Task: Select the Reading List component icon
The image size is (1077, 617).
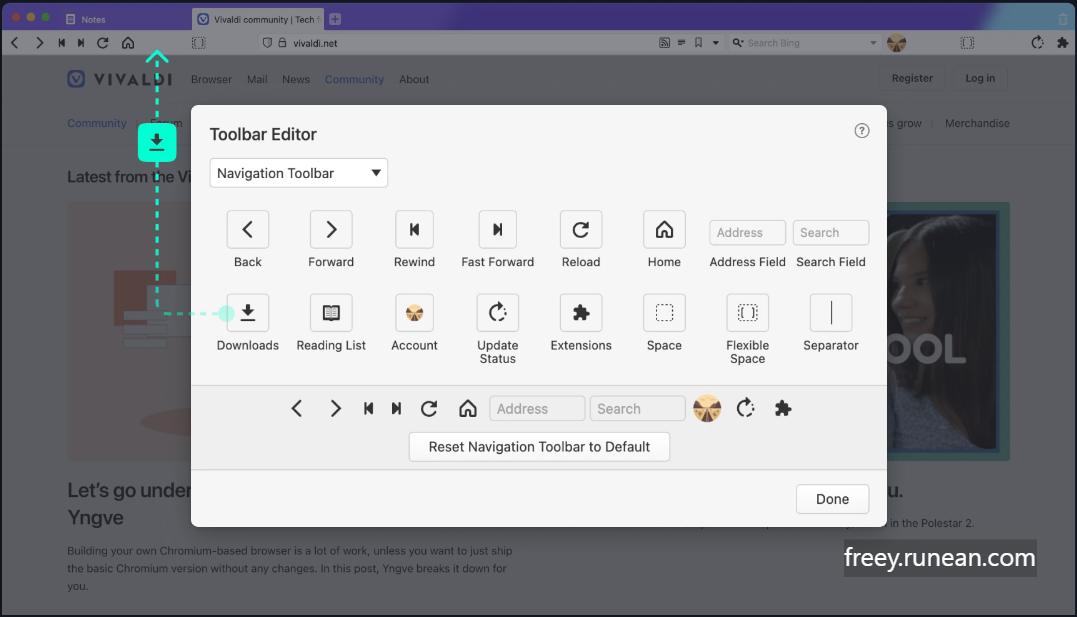Action: [331, 313]
